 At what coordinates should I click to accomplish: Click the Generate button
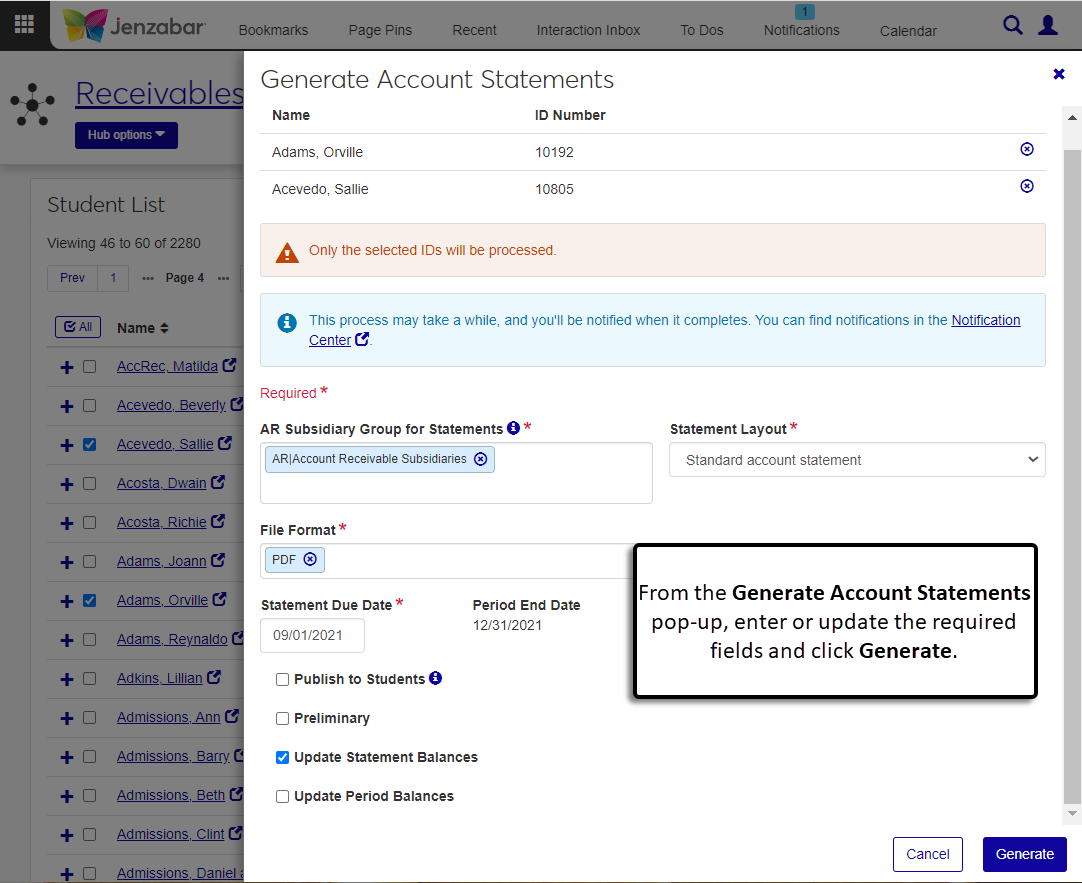point(1024,854)
